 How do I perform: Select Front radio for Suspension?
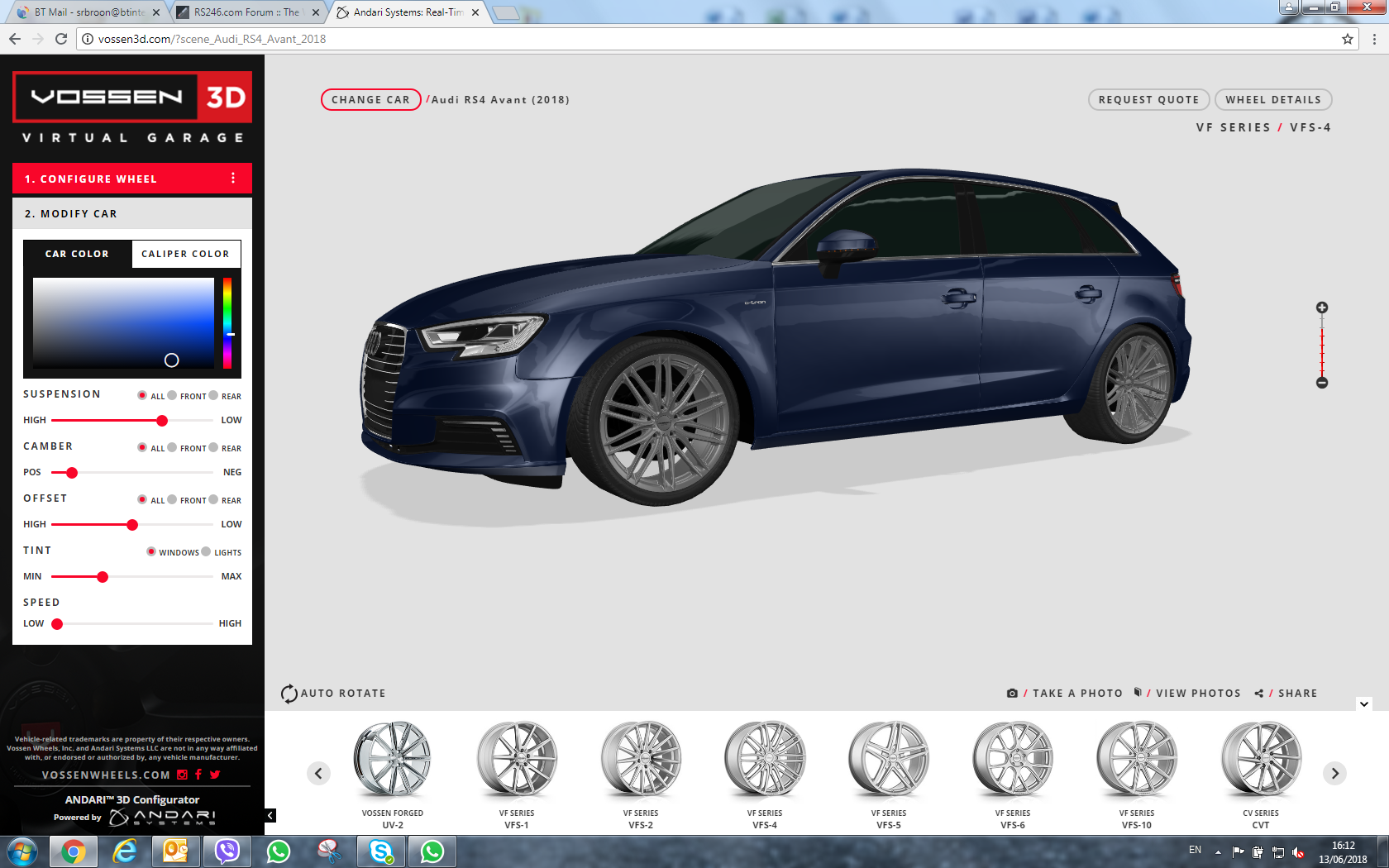[173, 395]
